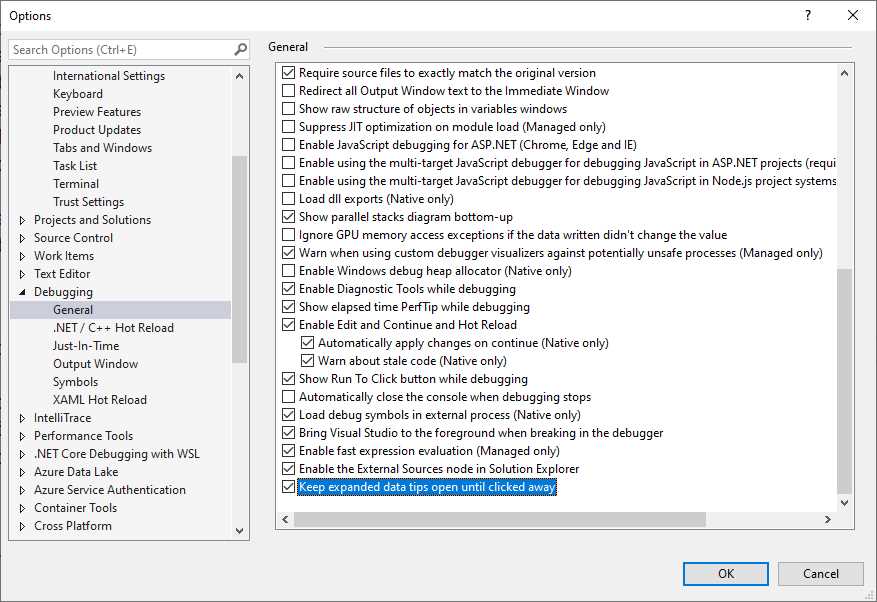
Task: Toggle "Show elapsed time PerfTip while debugging"
Action: [x=288, y=306]
